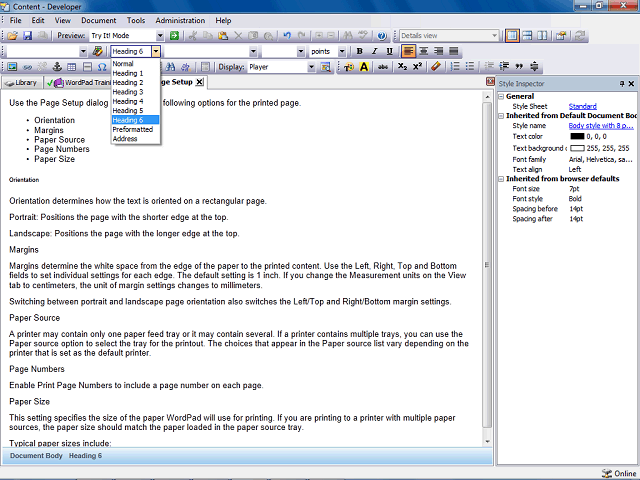Click the yellow text highlight icon
Image resolution: width=640 pixels, height=480 pixels.
(x=364, y=67)
